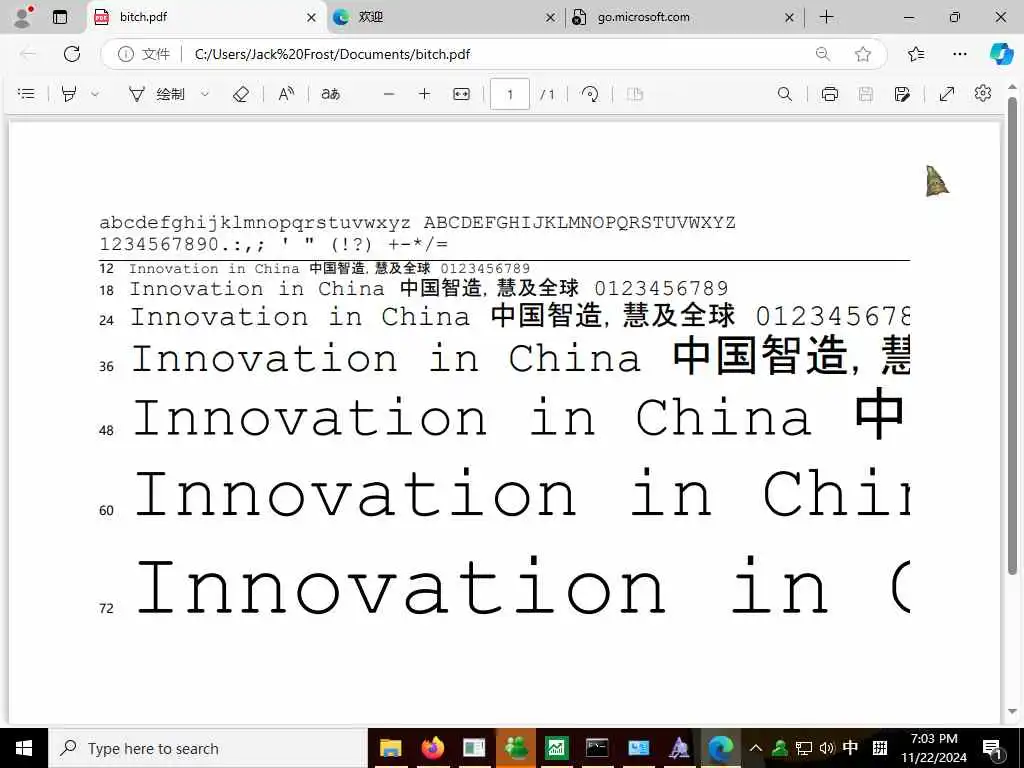Viewport: 1024px width, 768px height.
Task: Toggle the 中 input language indicator
Action: (850, 748)
